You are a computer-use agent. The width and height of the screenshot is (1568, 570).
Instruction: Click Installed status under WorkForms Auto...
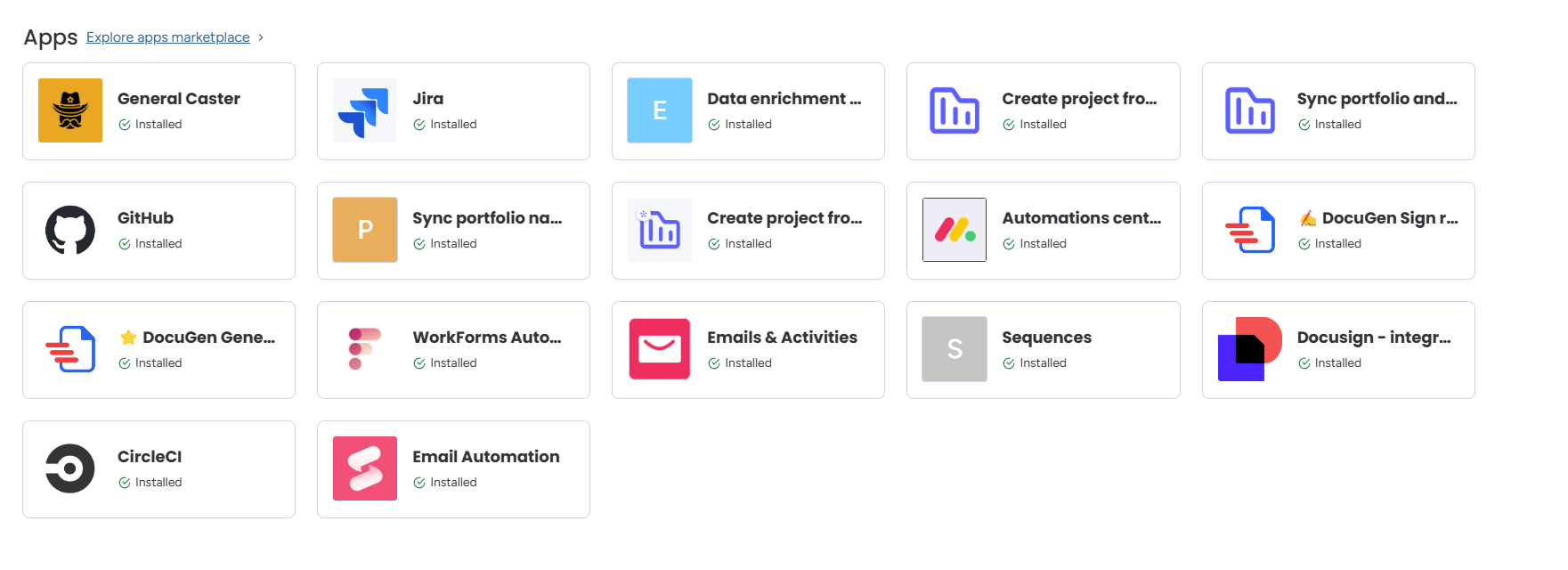coord(453,363)
